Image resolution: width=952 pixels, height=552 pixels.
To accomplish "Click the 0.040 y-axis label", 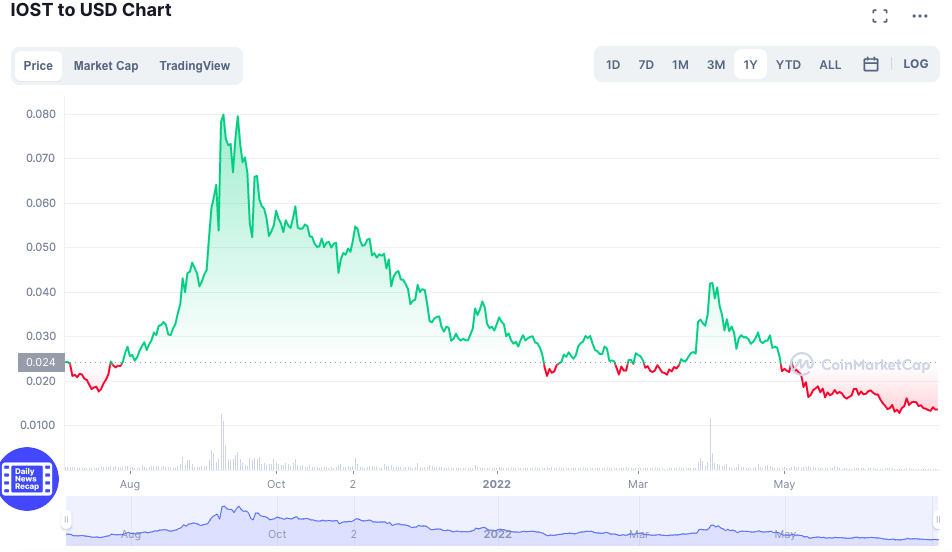I will (41, 291).
